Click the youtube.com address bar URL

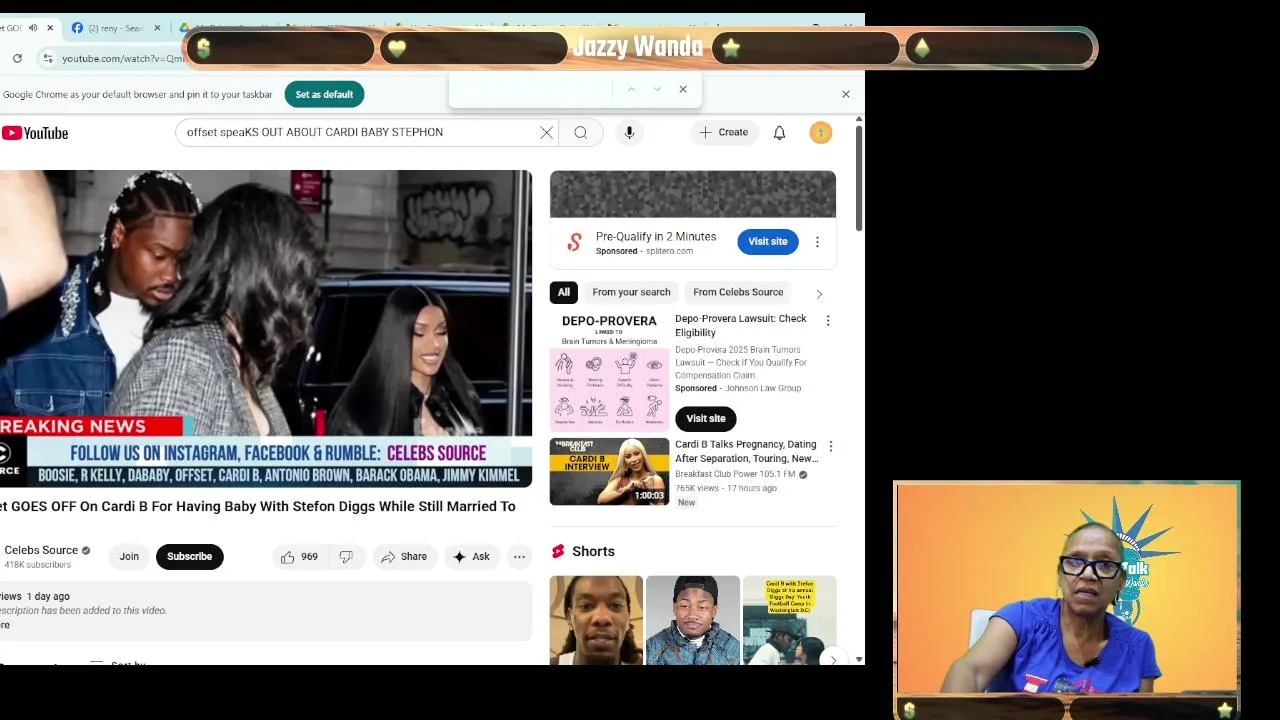(x=123, y=58)
